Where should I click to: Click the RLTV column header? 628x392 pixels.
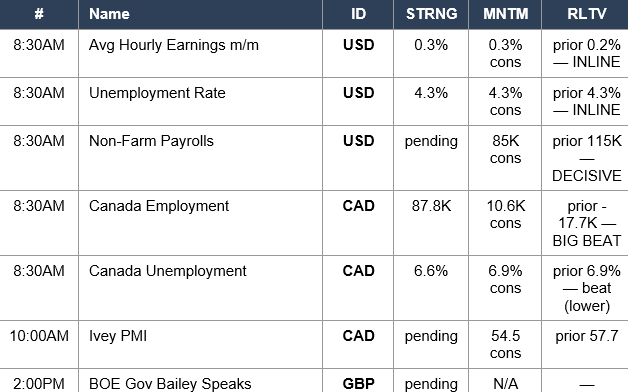point(586,14)
